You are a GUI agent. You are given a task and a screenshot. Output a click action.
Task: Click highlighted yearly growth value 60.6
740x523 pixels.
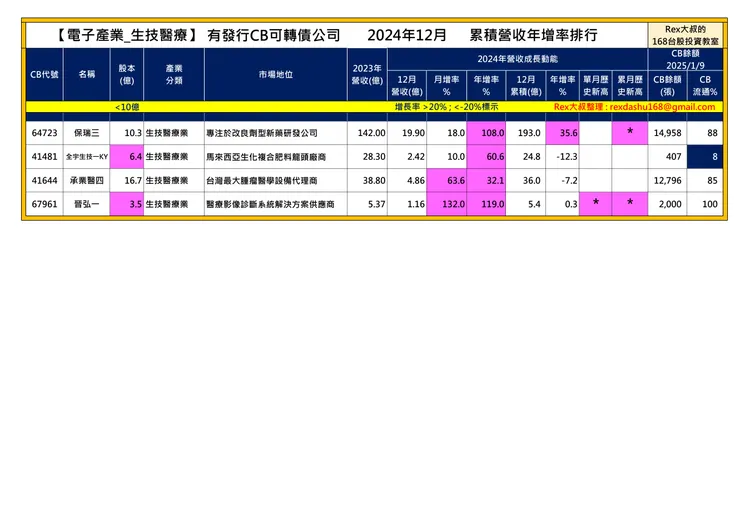coord(486,157)
